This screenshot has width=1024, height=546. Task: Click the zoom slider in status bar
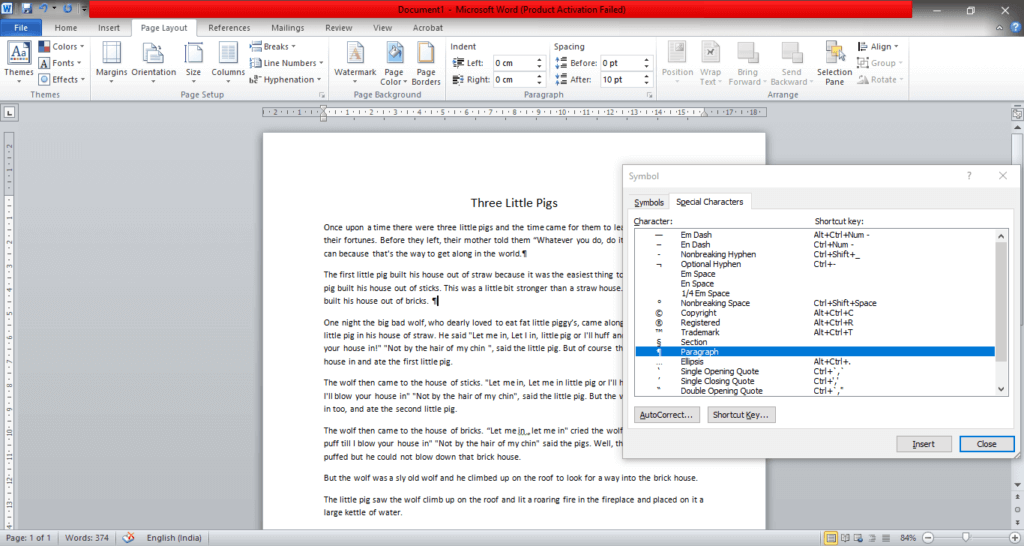964,537
